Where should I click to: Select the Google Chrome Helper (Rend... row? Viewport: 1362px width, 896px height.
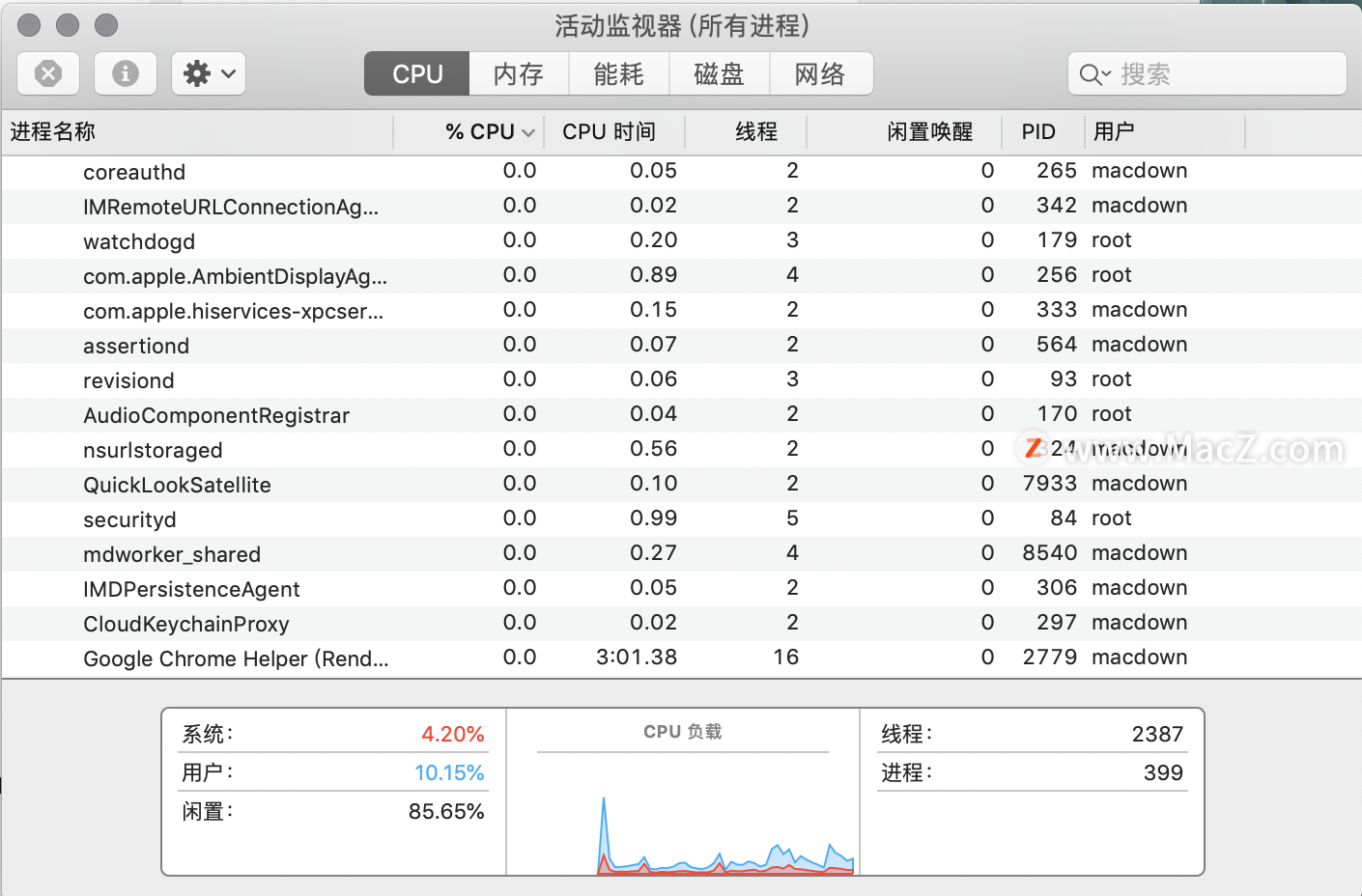(x=681, y=658)
